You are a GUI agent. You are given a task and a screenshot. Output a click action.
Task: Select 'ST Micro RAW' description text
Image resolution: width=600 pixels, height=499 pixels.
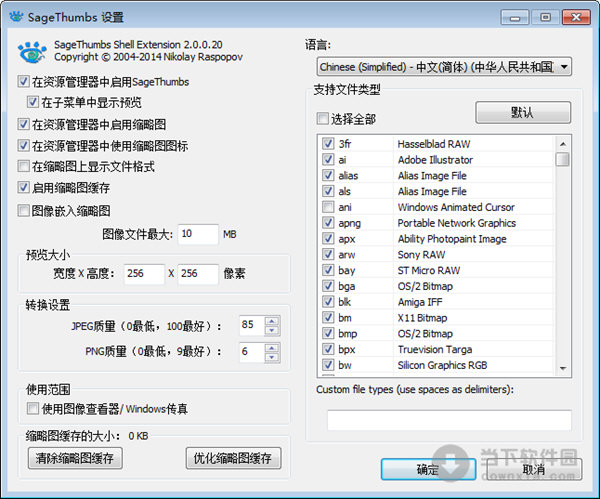[429, 270]
